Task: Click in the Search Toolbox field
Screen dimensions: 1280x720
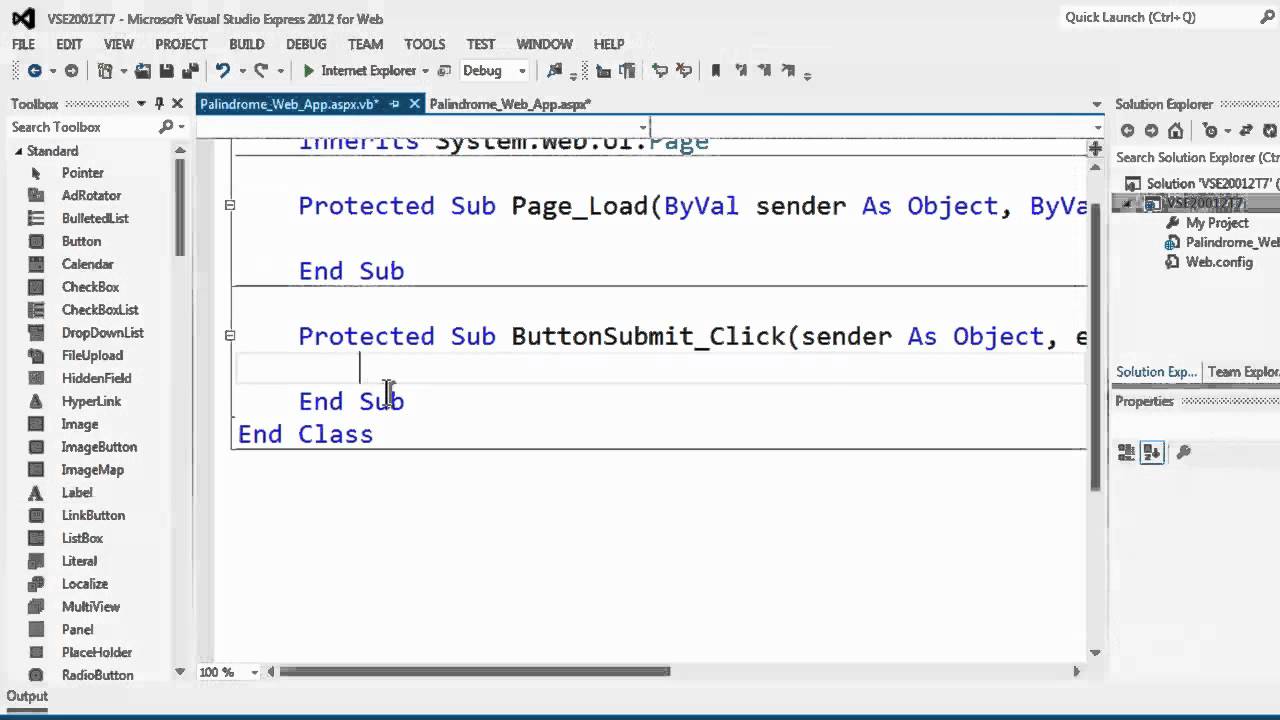Action: (82, 127)
